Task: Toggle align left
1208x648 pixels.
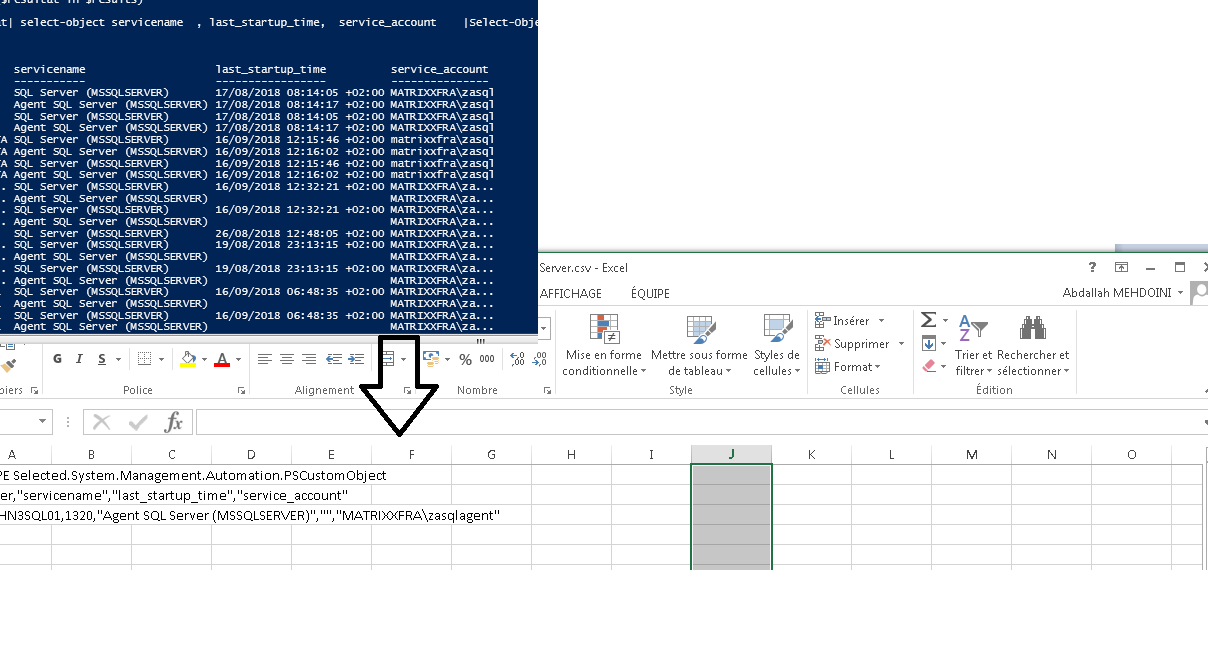Action: pyautogui.click(x=264, y=360)
